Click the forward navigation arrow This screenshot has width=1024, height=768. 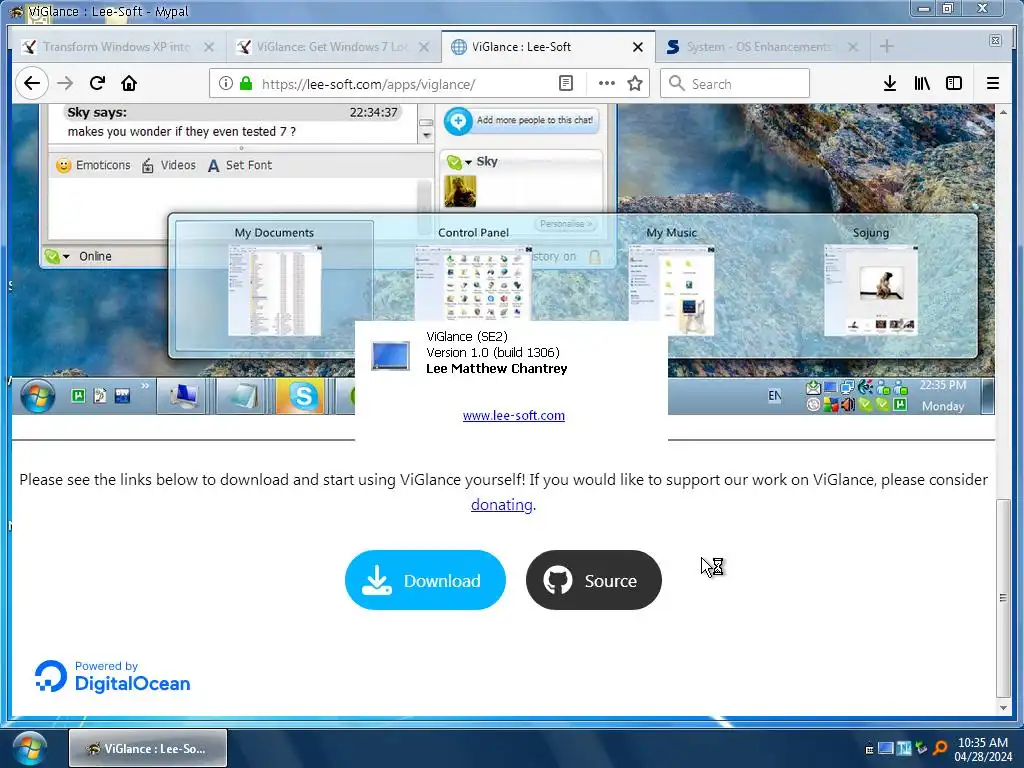[65, 83]
